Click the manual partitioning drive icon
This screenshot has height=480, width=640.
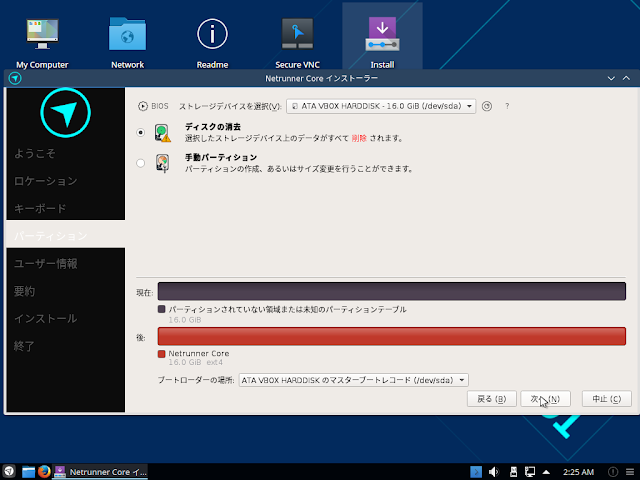click(162, 163)
